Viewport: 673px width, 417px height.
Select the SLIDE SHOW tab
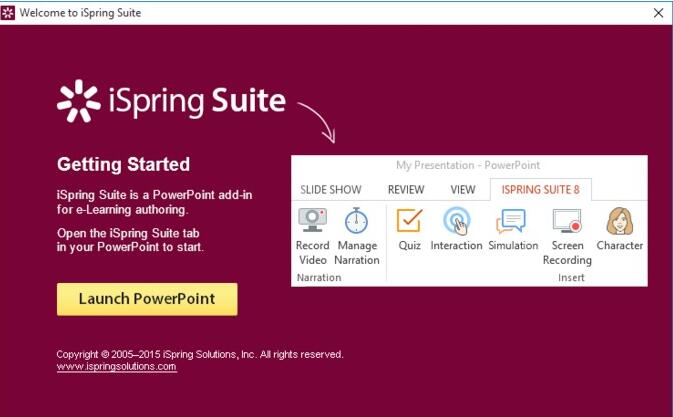coord(330,190)
